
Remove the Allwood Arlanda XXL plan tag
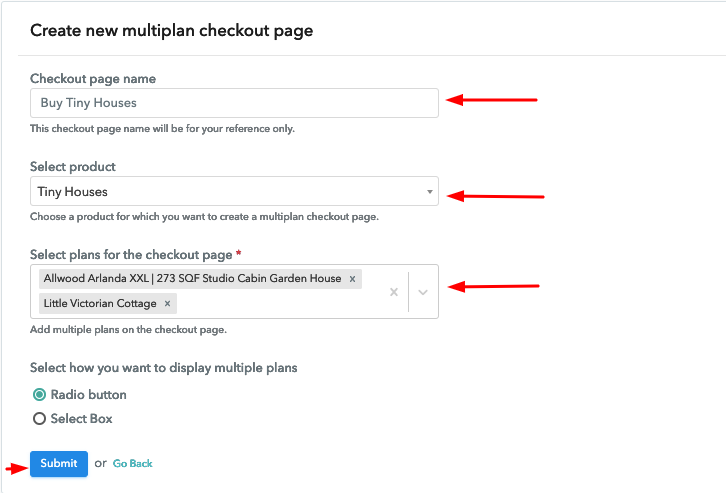point(352,279)
